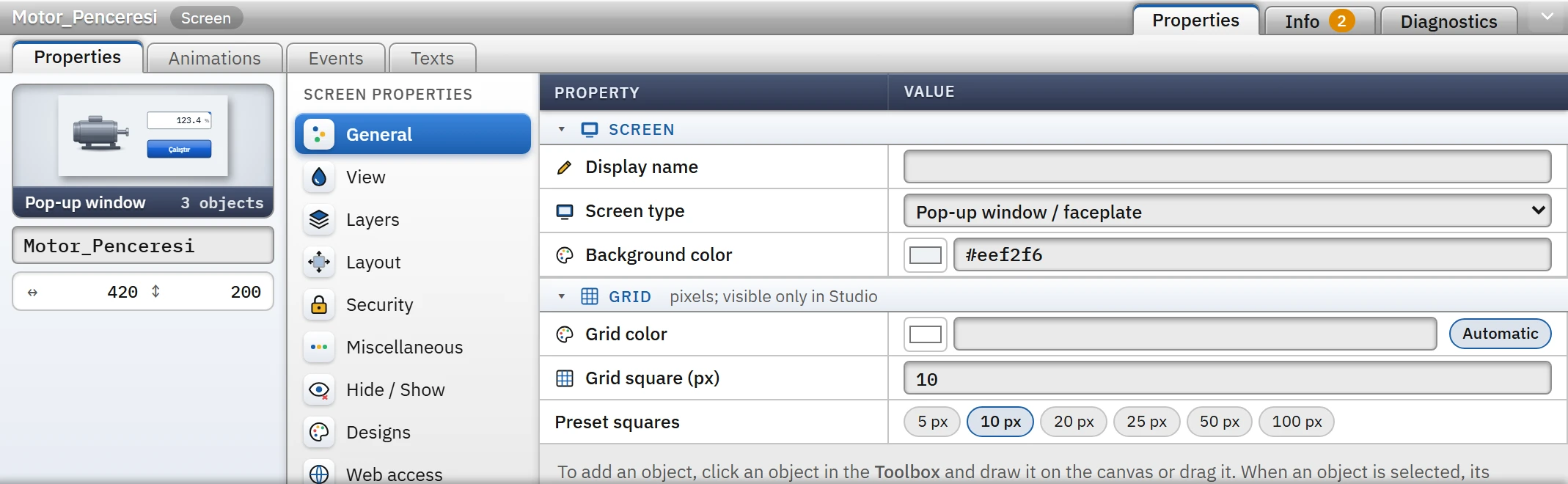Click the 'Preset squares' label
Screen dimensions: 1568x484
[x=617, y=422]
